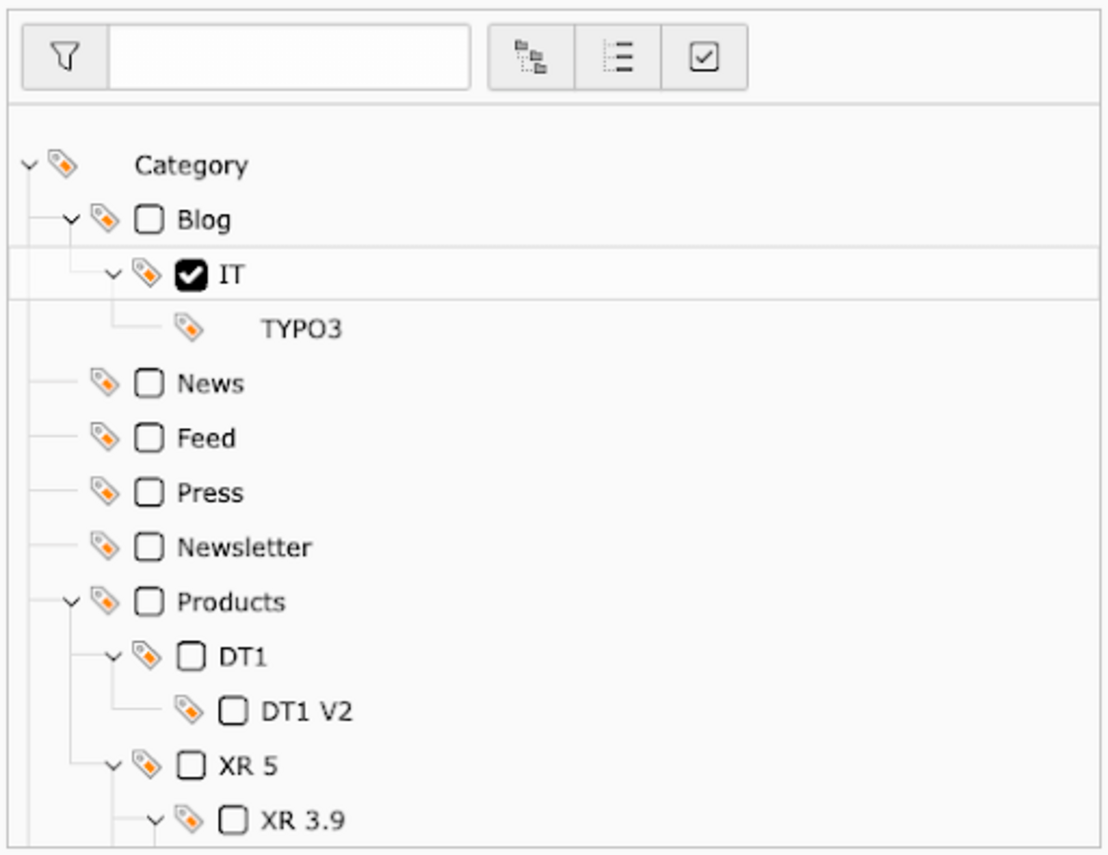Click the tag icon beside Category
Image resolution: width=1108 pixels, height=855 pixels.
coord(65,163)
